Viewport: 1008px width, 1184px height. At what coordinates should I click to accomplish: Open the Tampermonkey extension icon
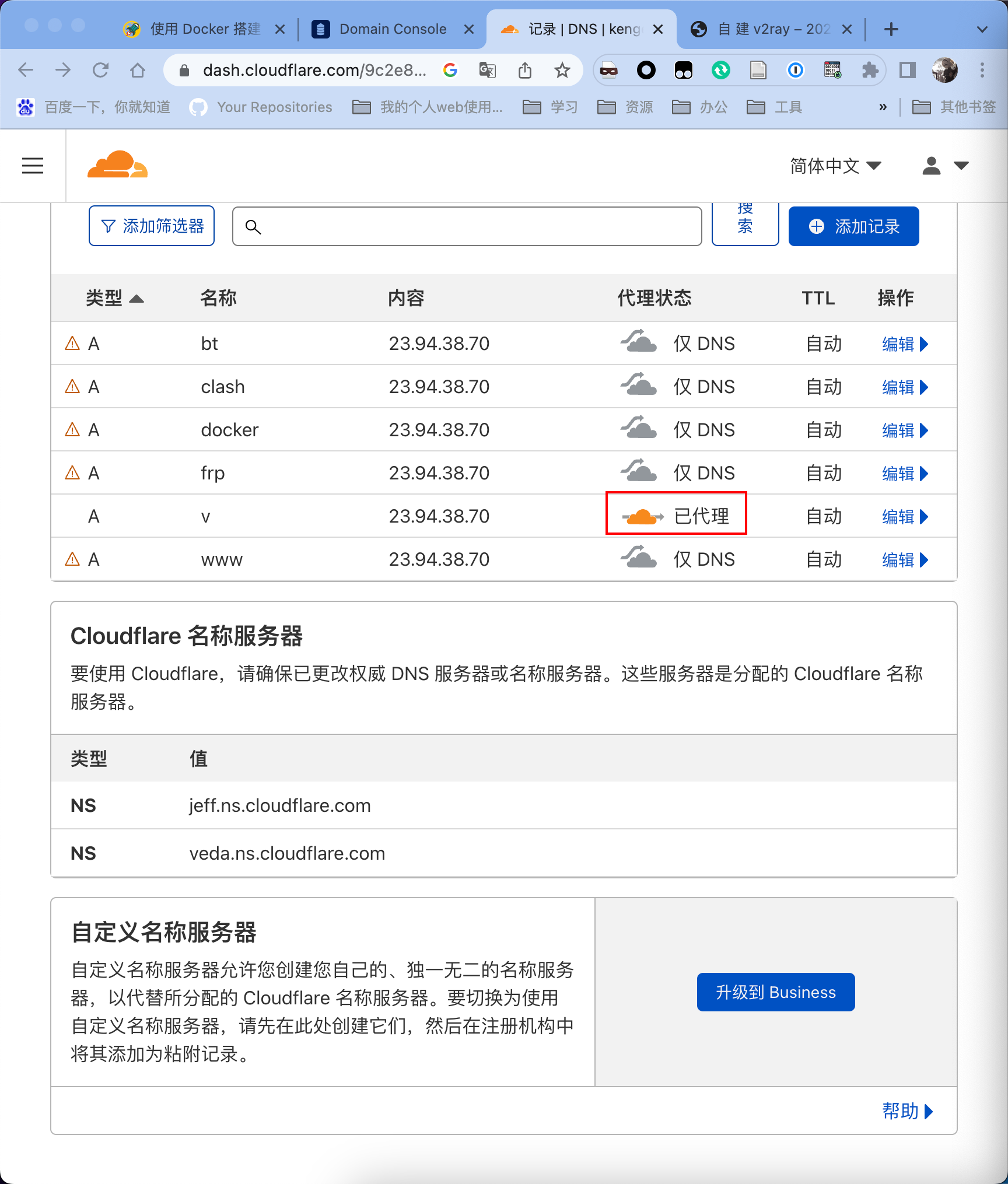point(683,71)
